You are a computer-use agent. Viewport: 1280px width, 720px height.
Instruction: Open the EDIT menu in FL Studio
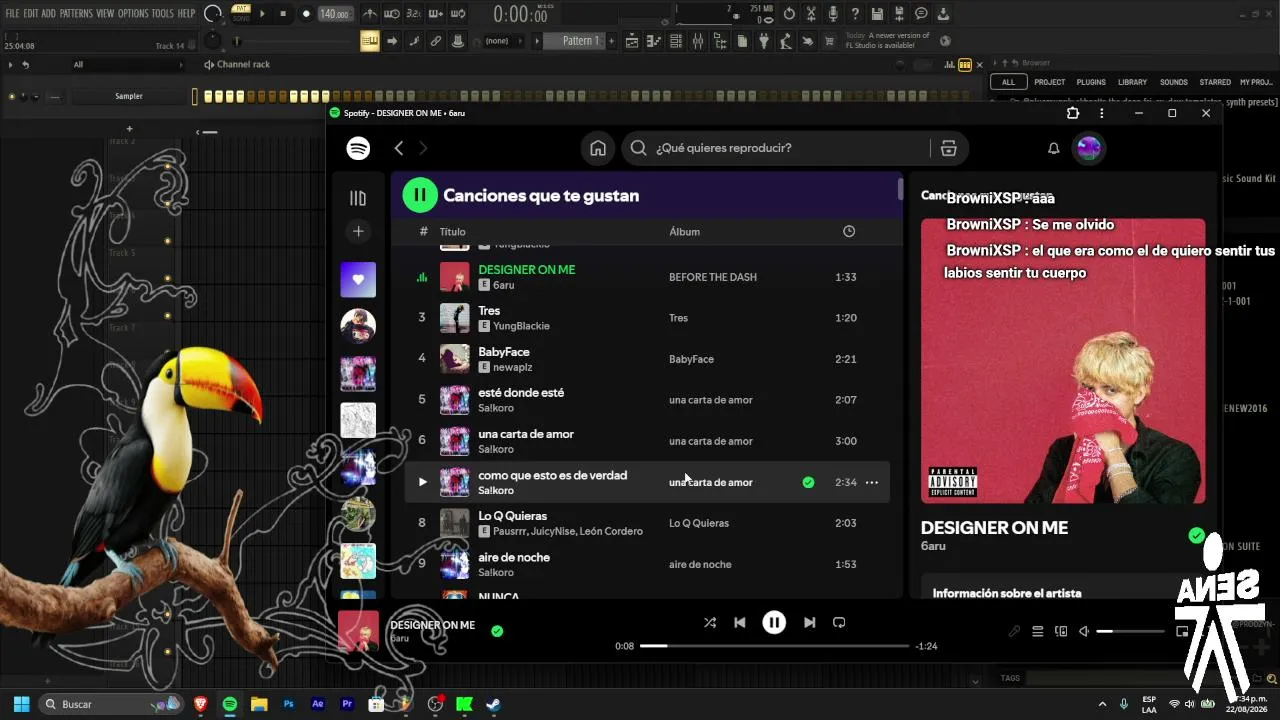point(31,14)
